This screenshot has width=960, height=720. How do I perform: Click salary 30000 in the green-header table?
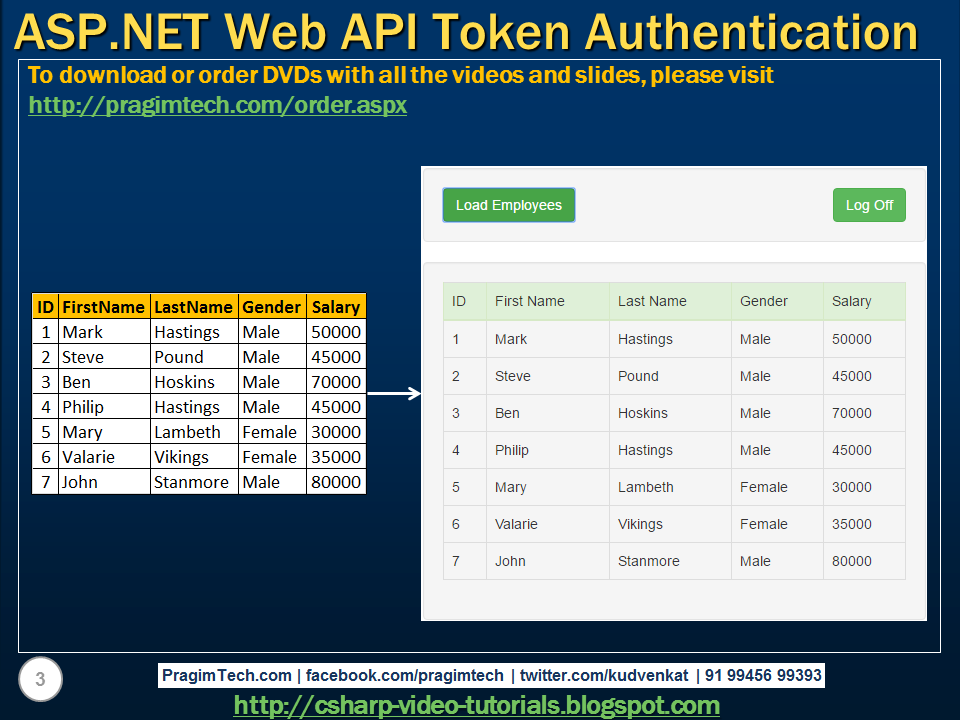coord(852,487)
